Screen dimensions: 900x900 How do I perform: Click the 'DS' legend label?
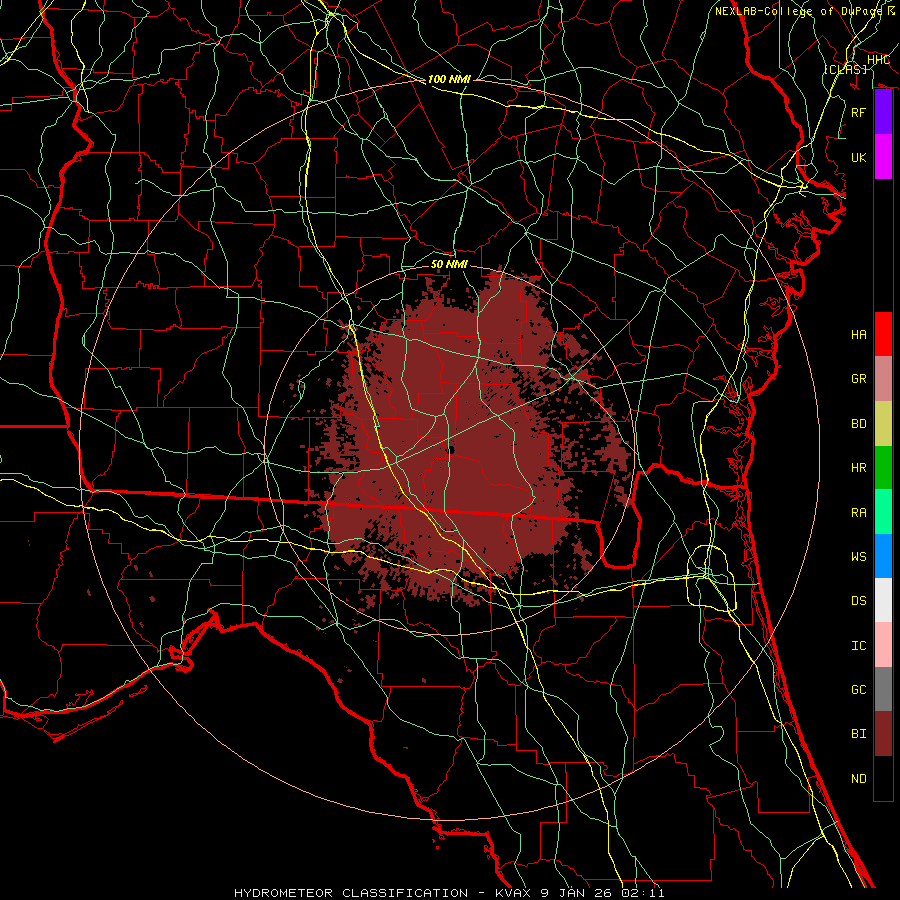pos(859,600)
